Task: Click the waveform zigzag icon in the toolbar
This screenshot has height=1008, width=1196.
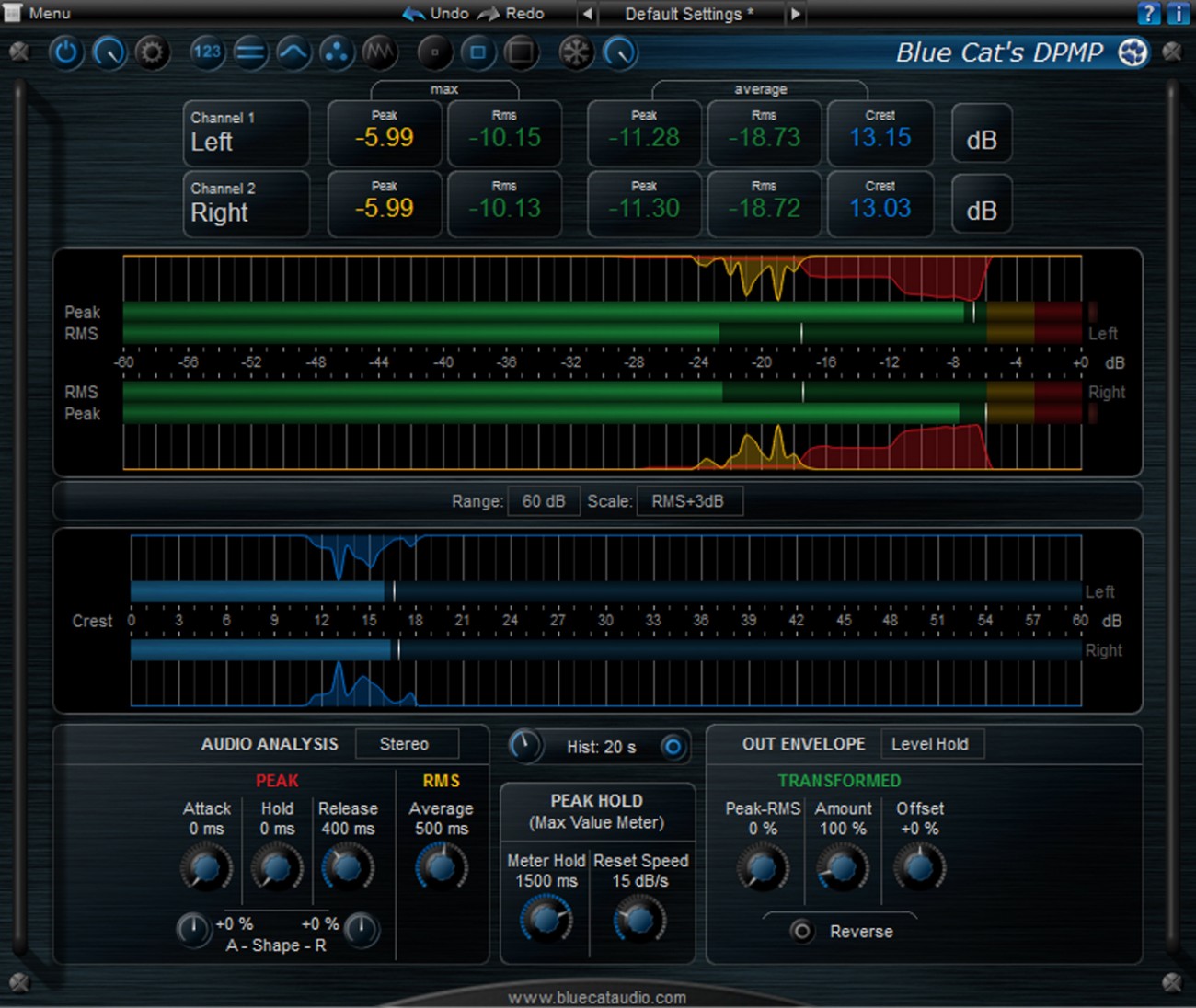Action: coord(379,52)
